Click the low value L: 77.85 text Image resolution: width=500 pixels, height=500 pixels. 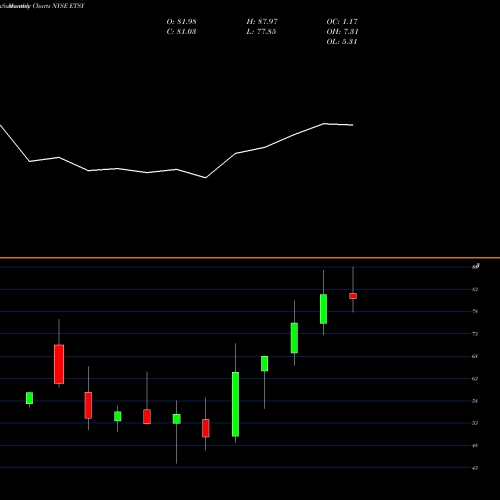click(x=261, y=32)
